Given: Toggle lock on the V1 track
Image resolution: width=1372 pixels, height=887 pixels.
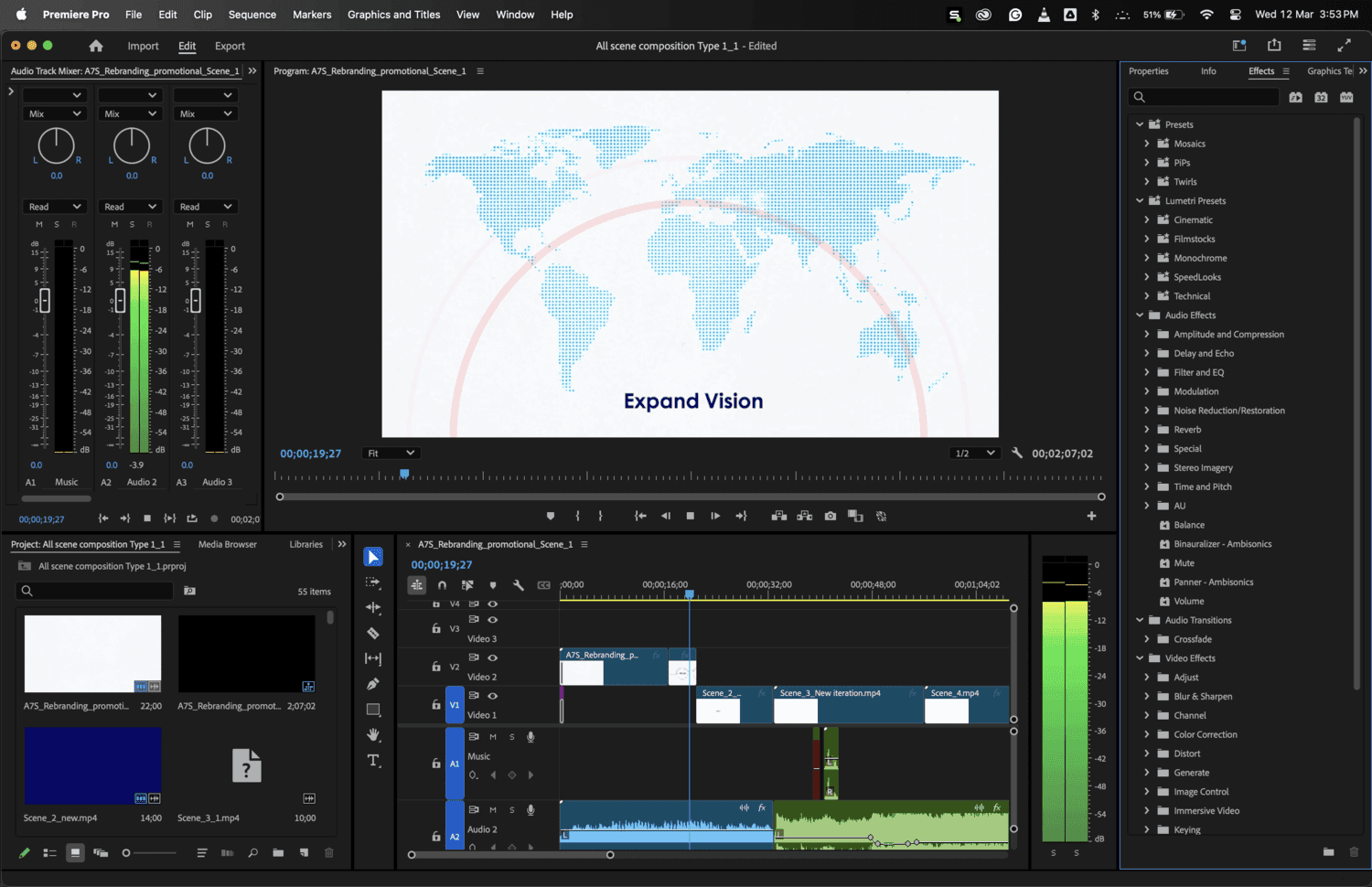Looking at the screenshot, I should 436,705.
